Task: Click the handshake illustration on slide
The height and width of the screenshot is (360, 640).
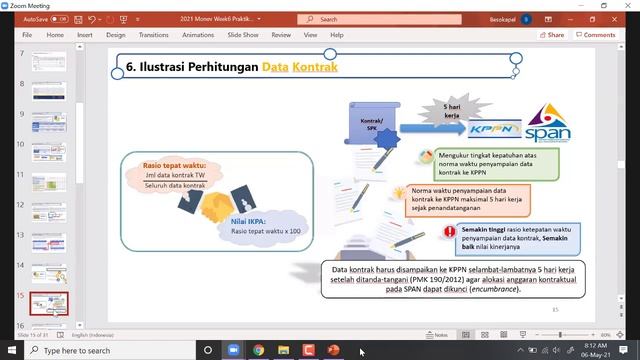Action: click(216, 204)
